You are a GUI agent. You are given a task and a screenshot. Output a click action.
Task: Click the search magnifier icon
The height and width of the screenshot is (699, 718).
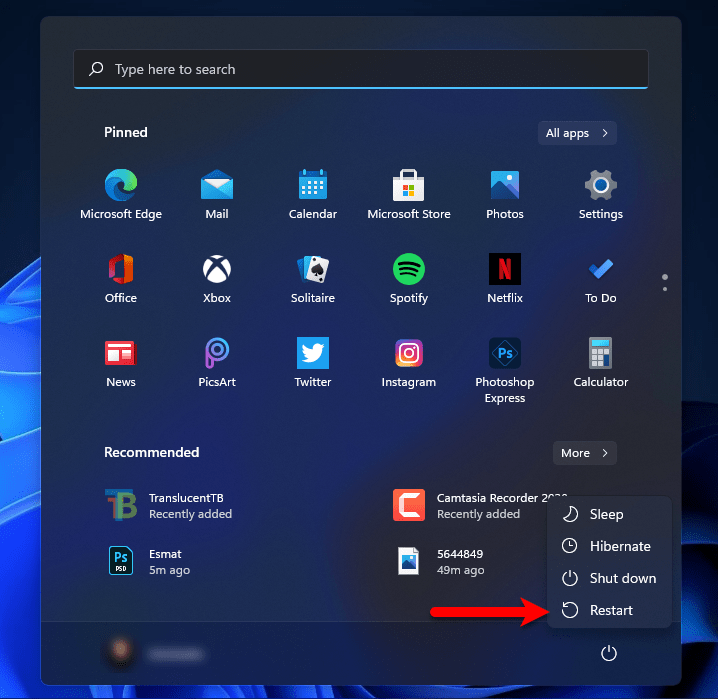point(96,69)
